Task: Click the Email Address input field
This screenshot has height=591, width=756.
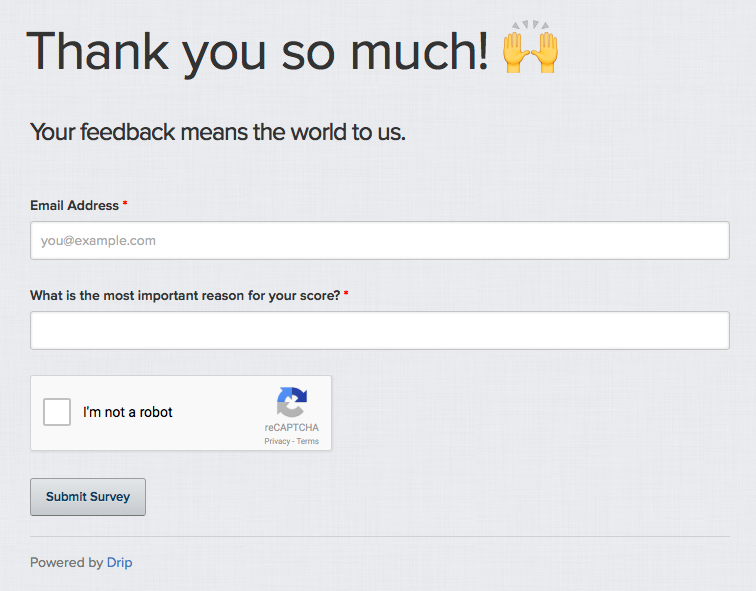Action: [x=379, y=241]
